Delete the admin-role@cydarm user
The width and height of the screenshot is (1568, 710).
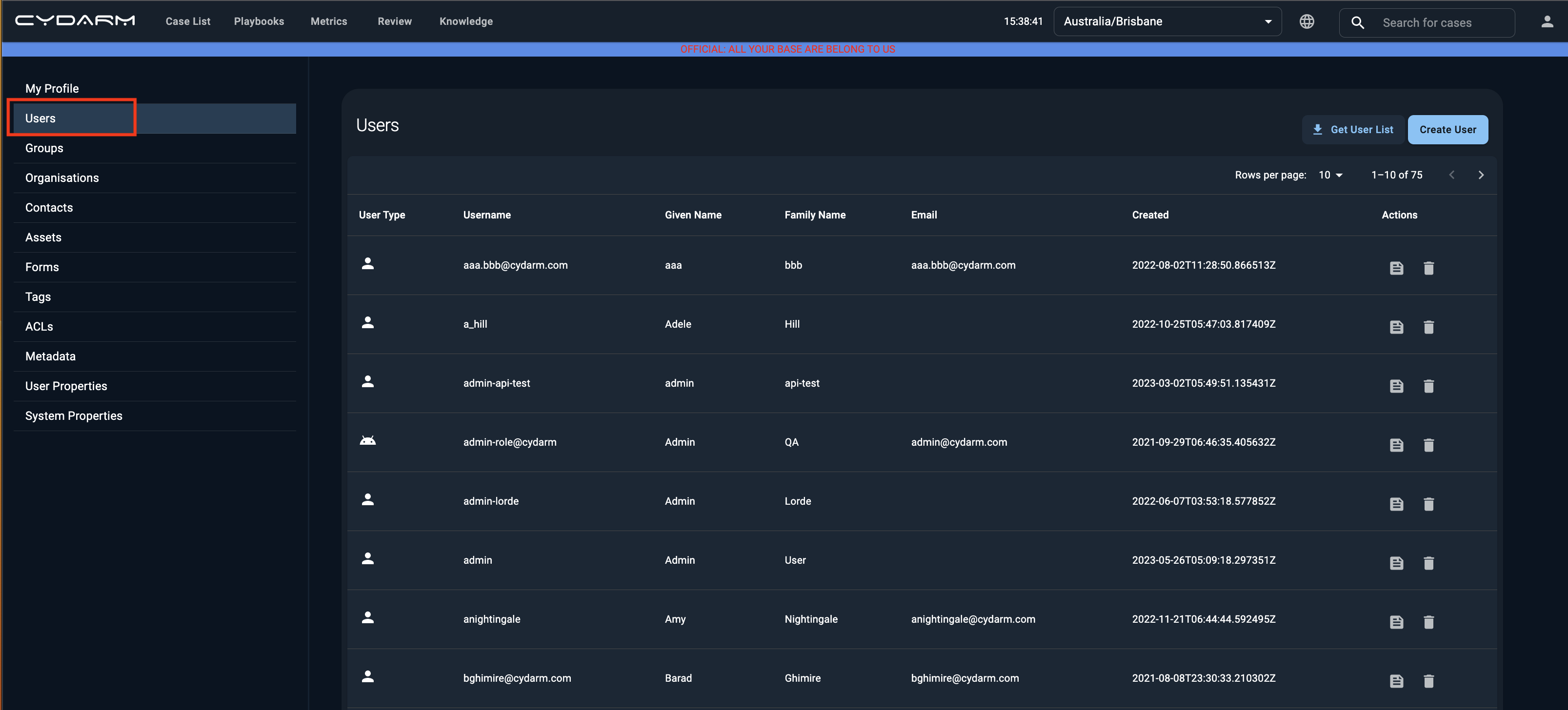pos(1428,445)
